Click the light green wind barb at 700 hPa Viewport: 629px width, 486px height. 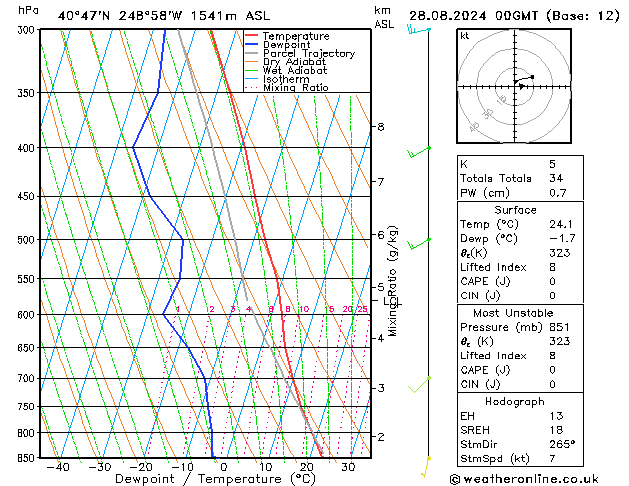[420, 384]
